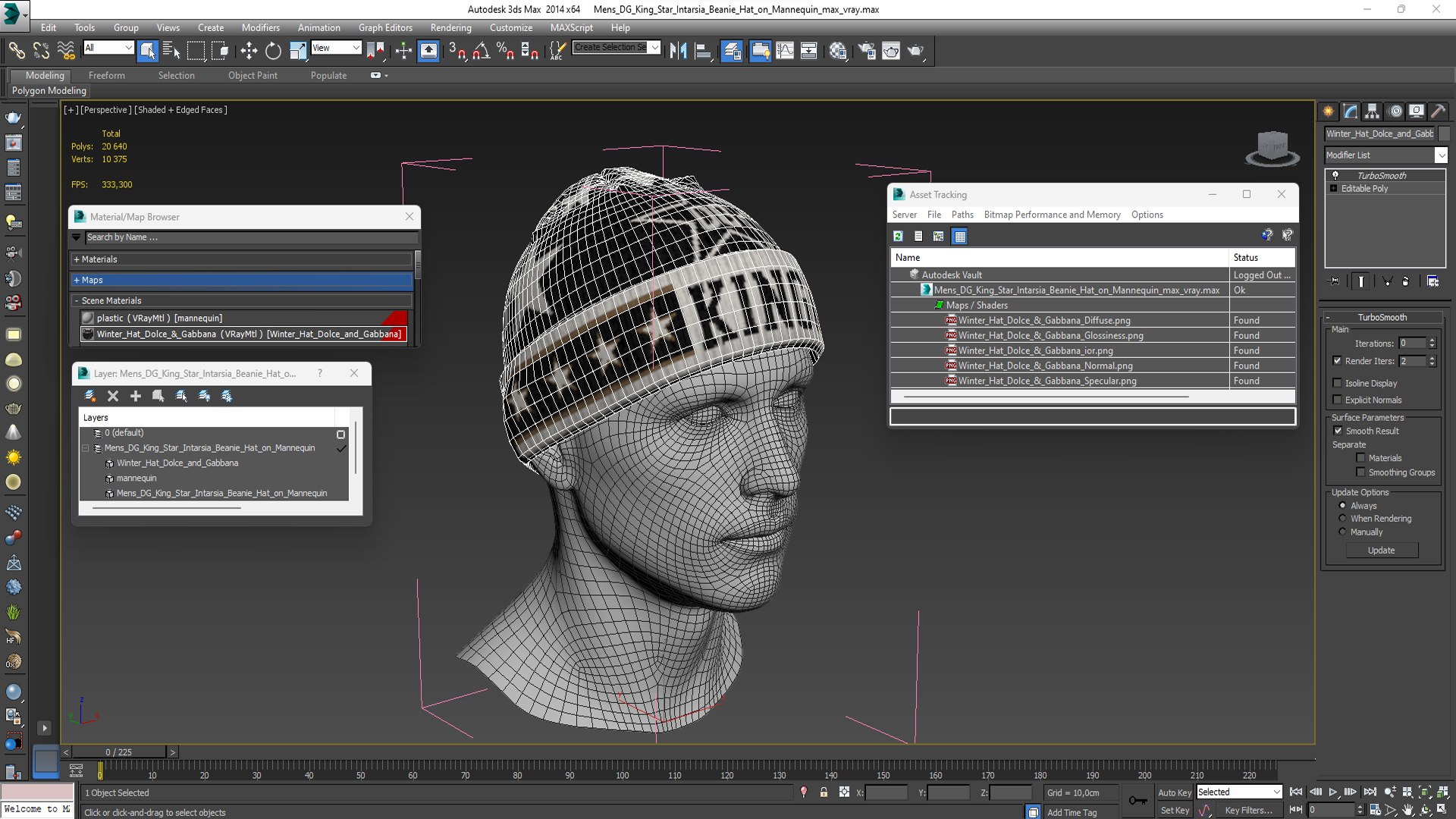Toggle Smooth Result checkbox
This screenshot has width=1456, height=819.
(1338, 431)
